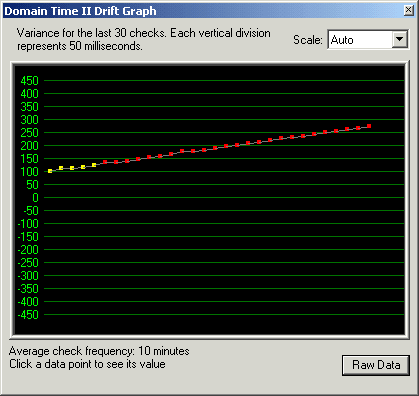Close the Drift Graph window
The width and height of the screenshot is (419, 396).
coord(408,10)
